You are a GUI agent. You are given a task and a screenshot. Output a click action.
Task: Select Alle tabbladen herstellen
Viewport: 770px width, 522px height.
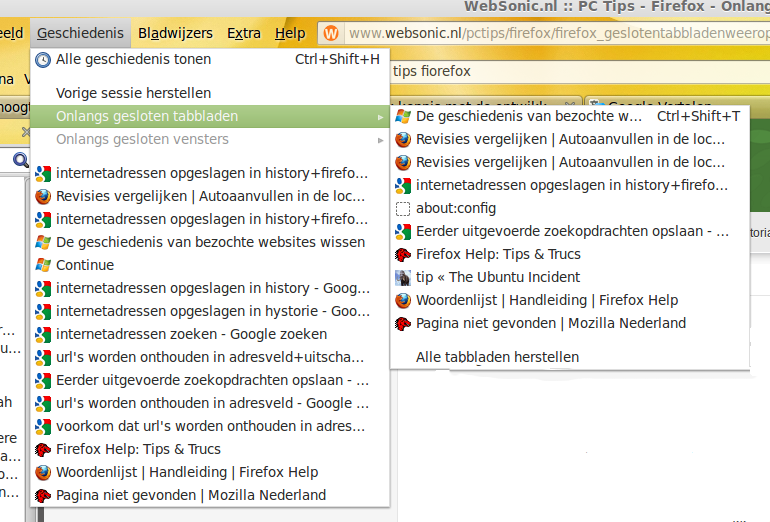point(570,357)
